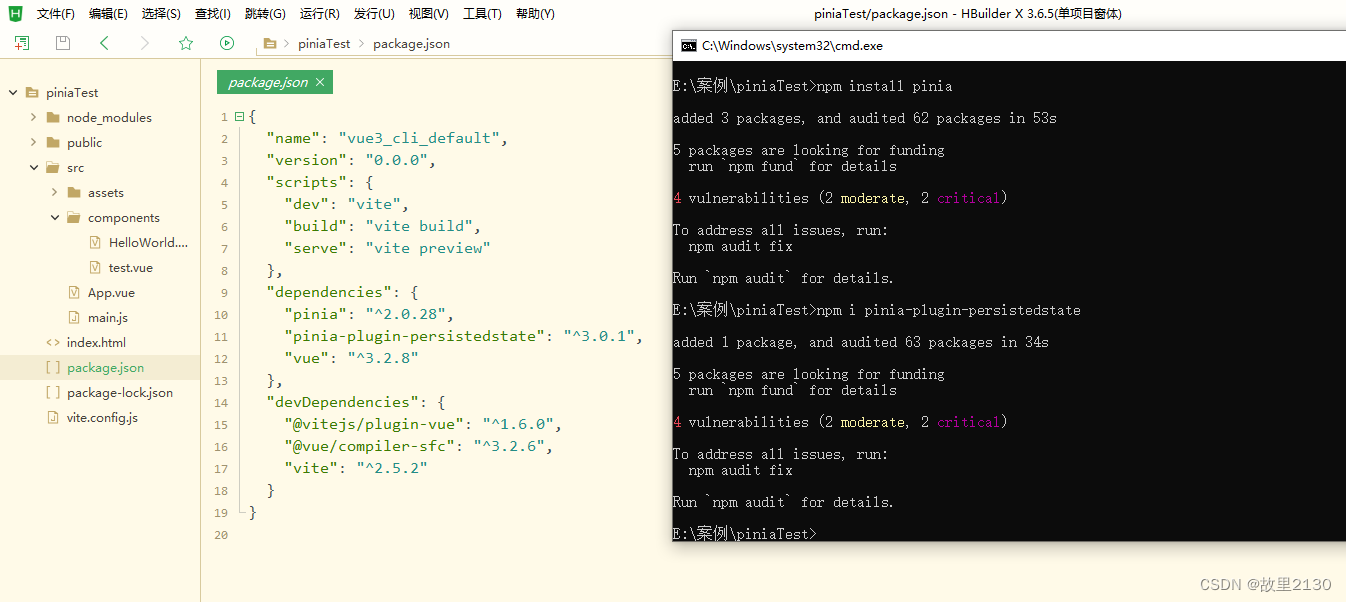This screenshot has height=602, width=1346.
Task: Open the 运行(R) menu
Action: pyautogui.click(x=318, y=13)
